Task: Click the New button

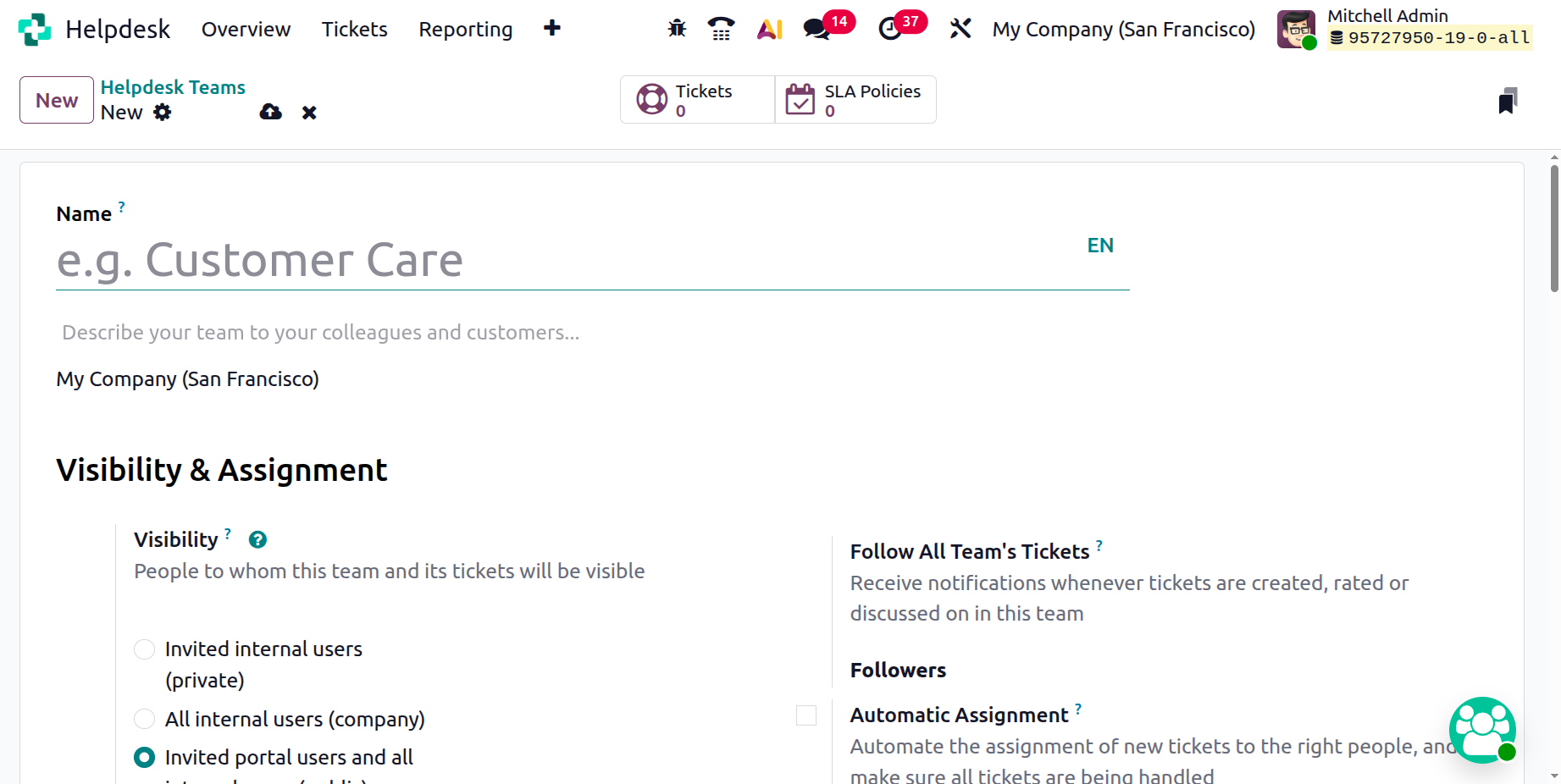Action: click(57, 100)
